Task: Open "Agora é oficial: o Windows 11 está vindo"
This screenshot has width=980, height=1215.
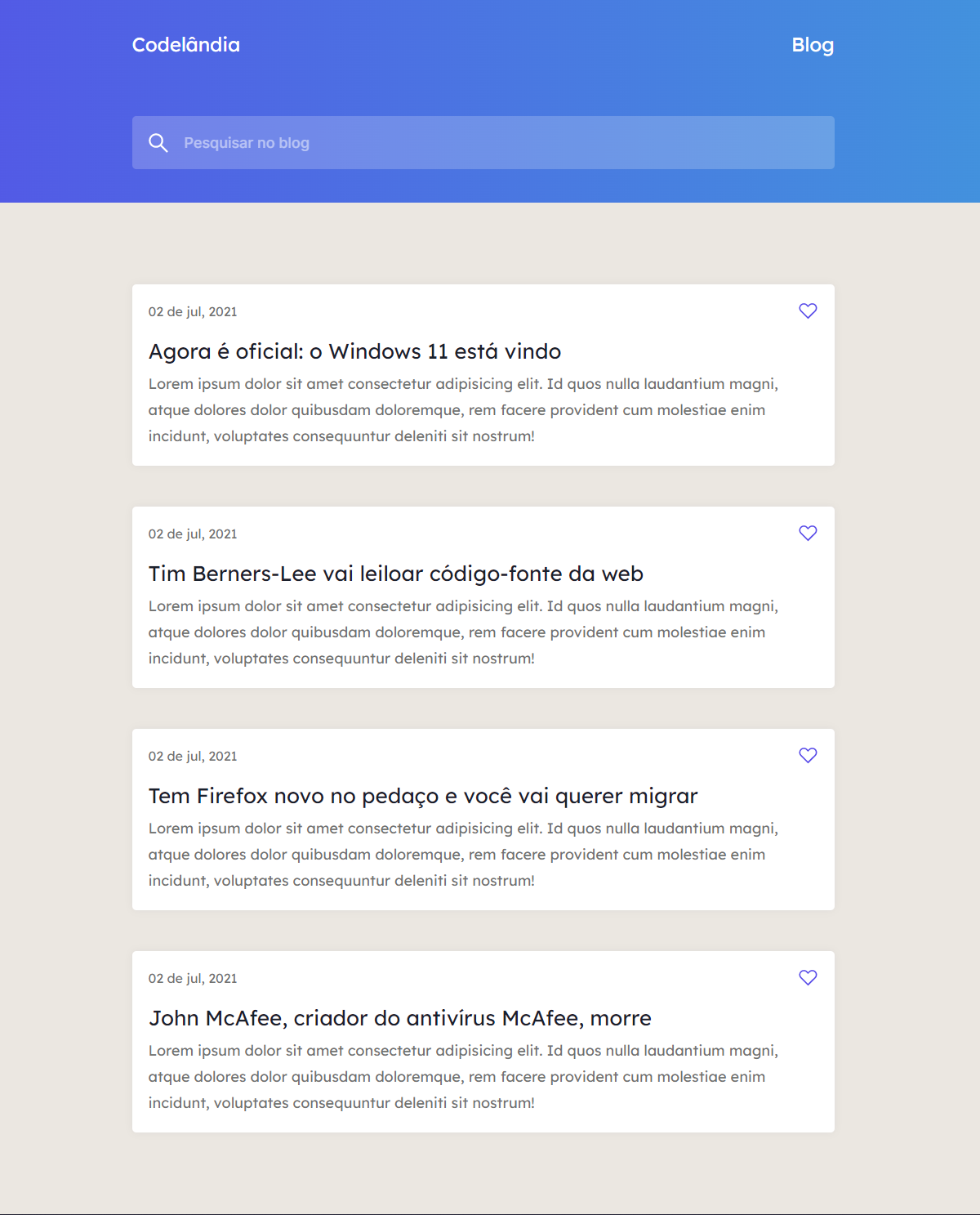Action: click(x=354, y=351)
